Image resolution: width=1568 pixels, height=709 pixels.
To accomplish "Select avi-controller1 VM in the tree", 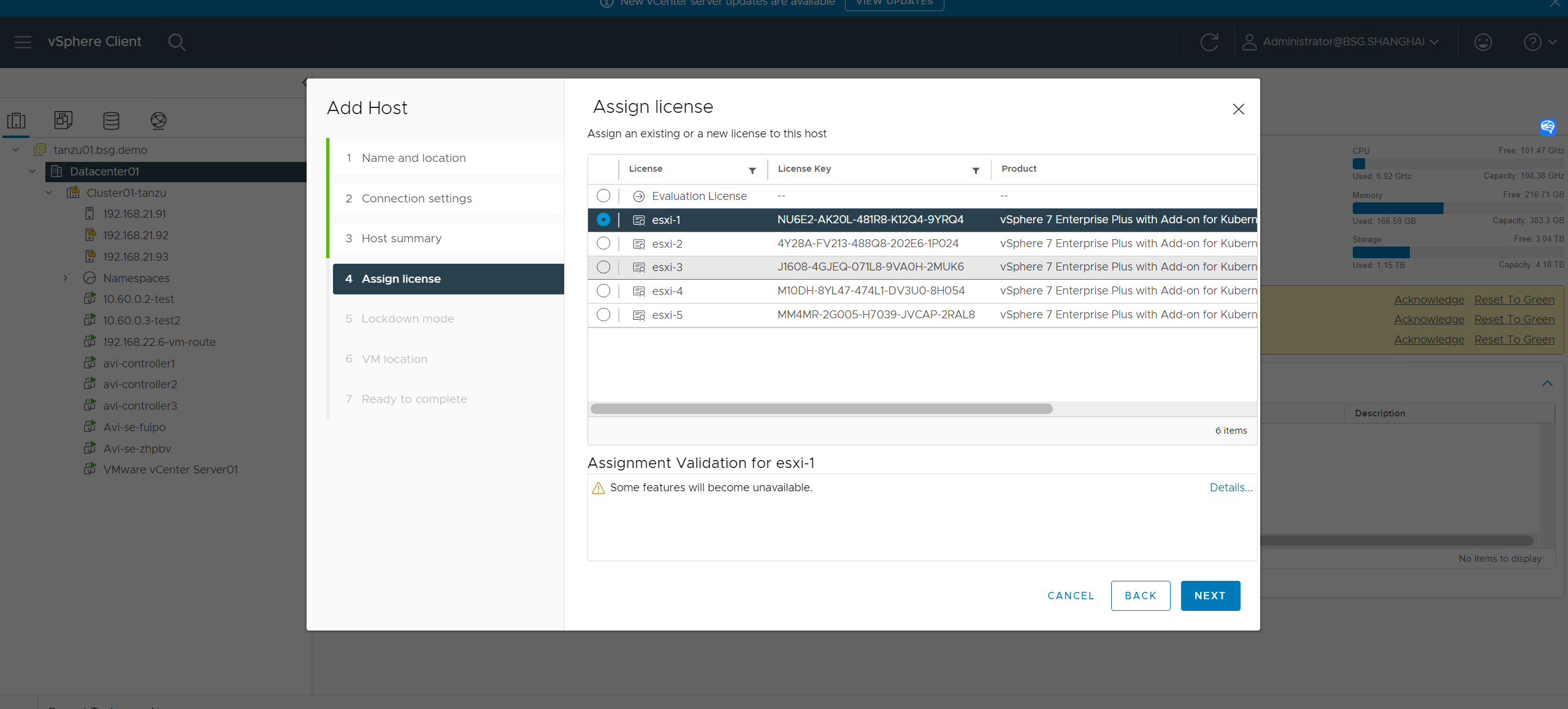I will click(139, 363).
